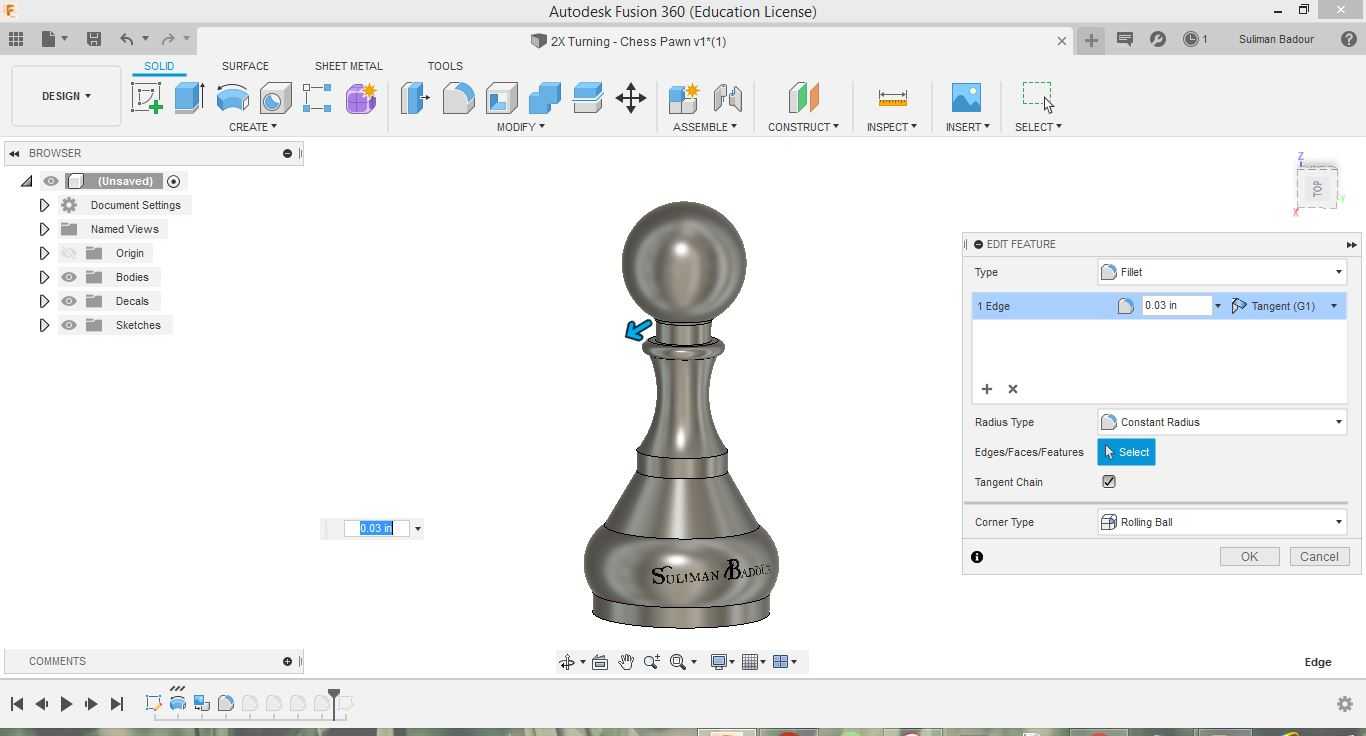Click the radius field in Edit Feature dialog
The height and width of the screenshot is (736, 1366).
1177,306
